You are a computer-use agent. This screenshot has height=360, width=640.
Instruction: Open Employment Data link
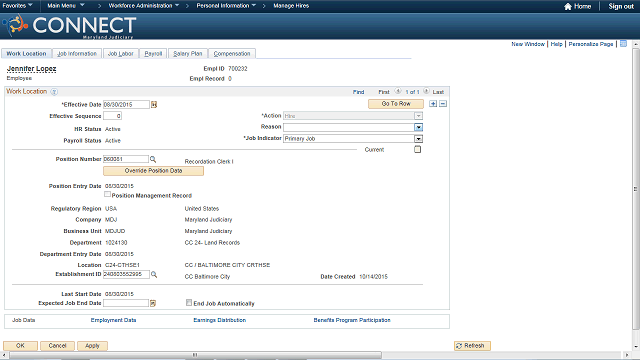tap(113, 320)
